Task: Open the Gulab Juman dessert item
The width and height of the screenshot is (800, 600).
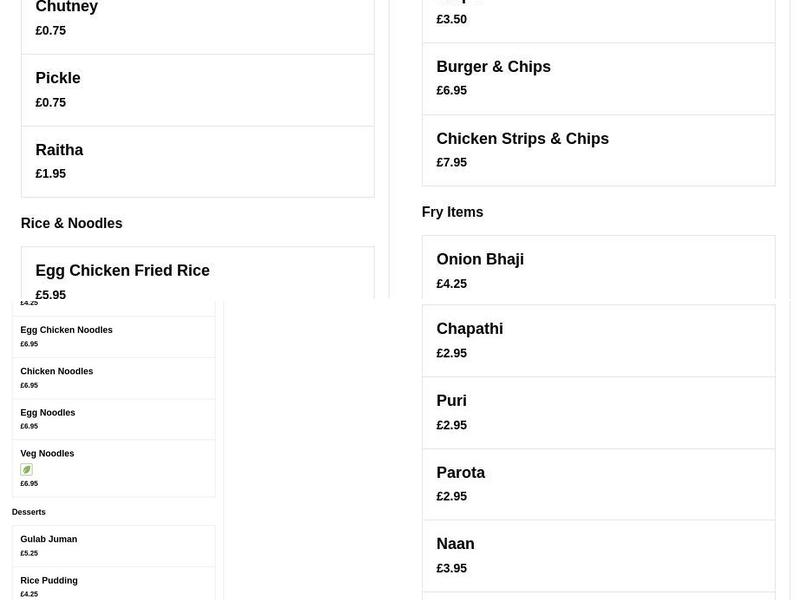Action: point(113,545)
